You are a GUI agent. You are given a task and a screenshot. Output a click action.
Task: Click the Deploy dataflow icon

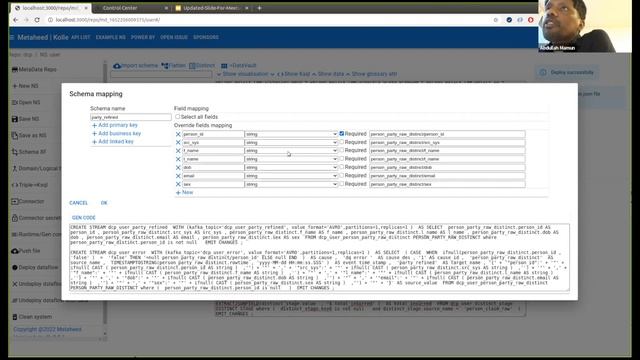[x=15, y=267]
